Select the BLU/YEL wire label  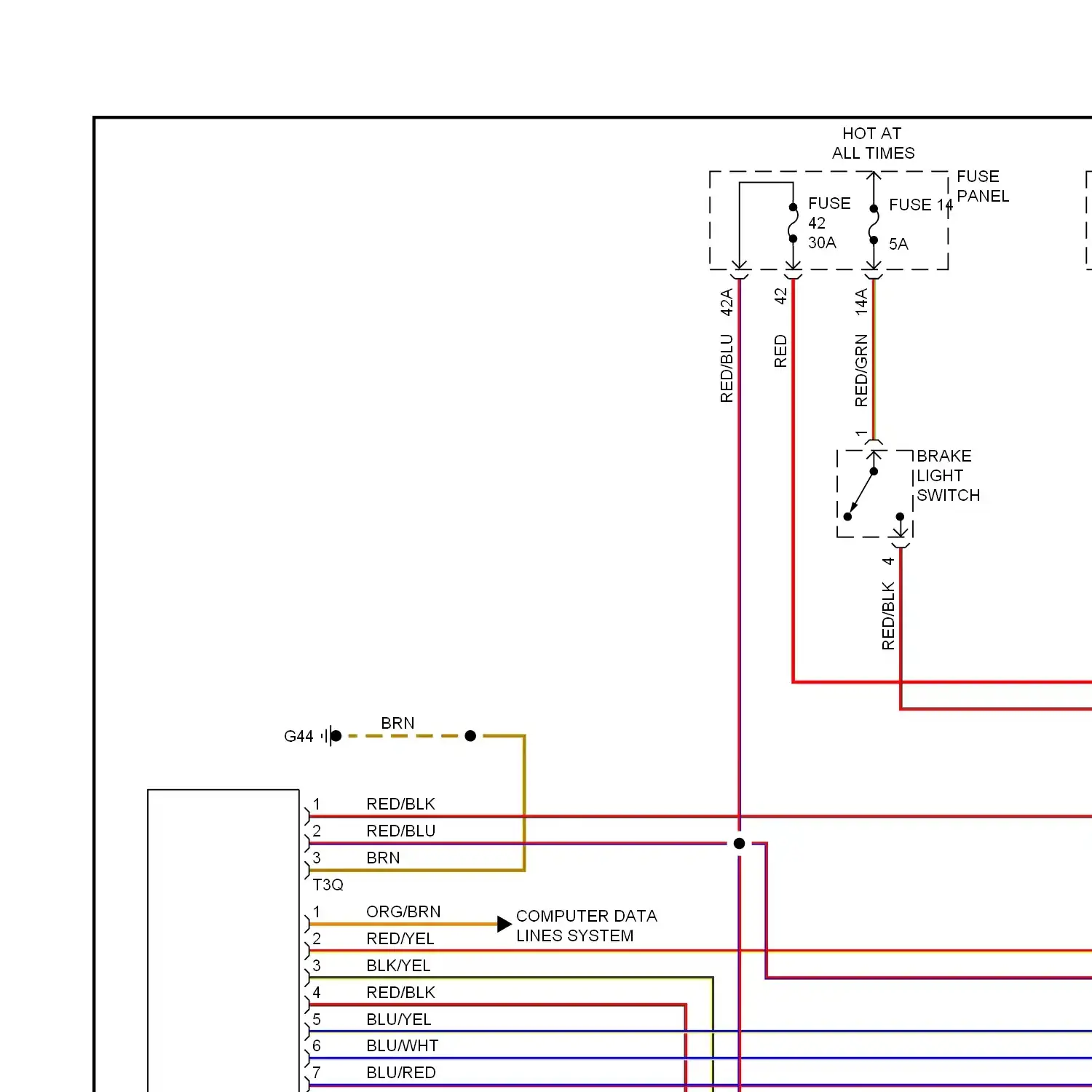point(398,1019)
